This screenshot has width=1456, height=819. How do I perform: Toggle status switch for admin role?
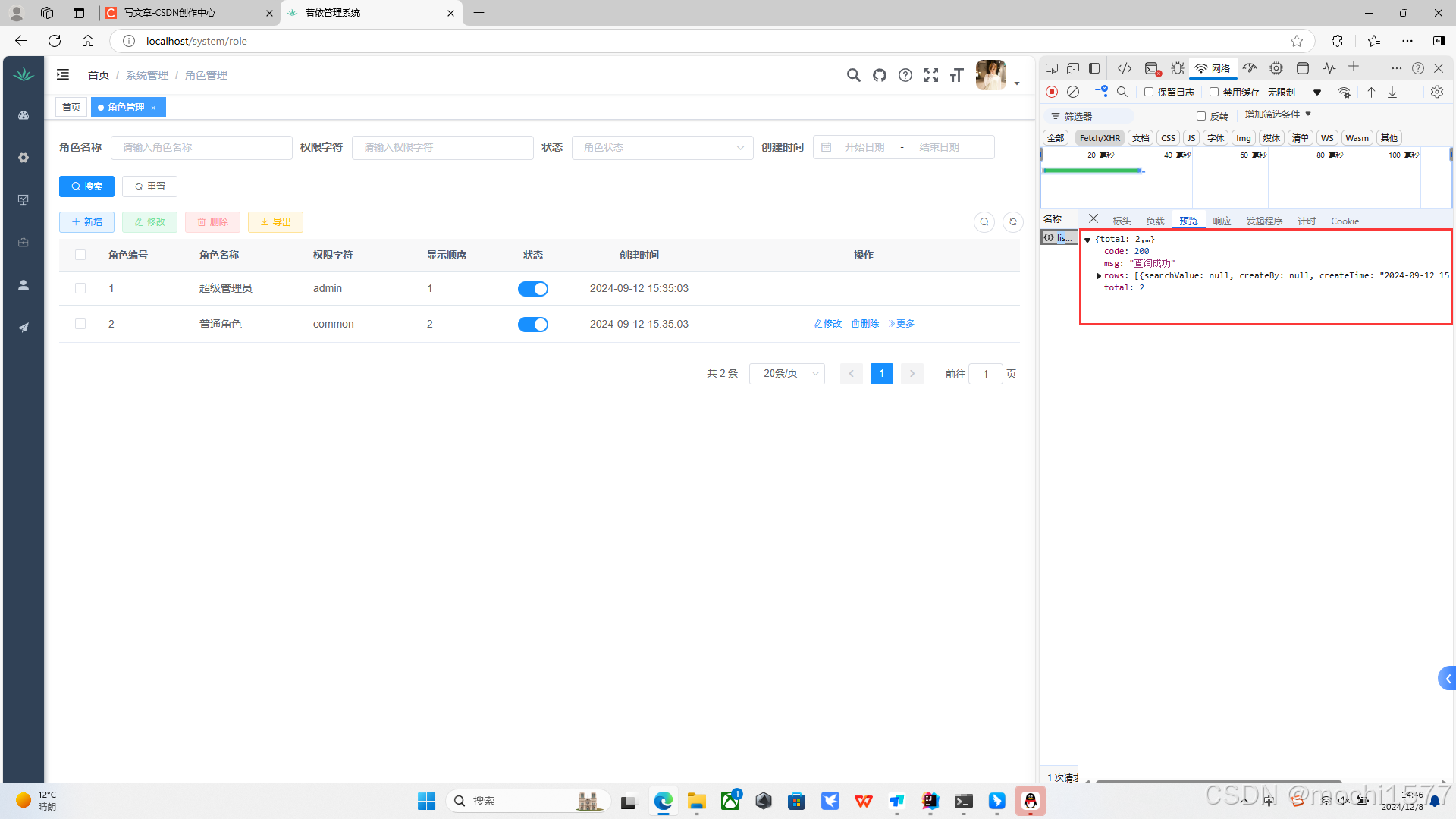[533, 289]
